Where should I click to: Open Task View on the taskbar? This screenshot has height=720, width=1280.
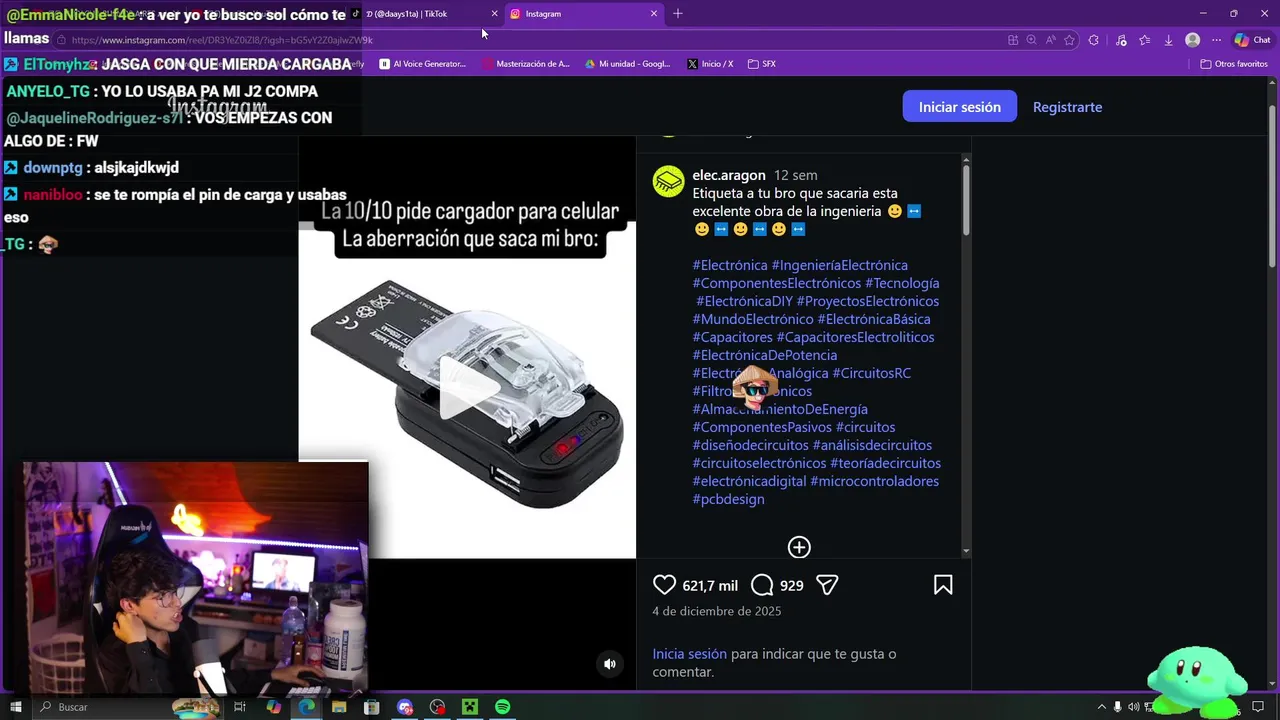[x=240, y=707]
